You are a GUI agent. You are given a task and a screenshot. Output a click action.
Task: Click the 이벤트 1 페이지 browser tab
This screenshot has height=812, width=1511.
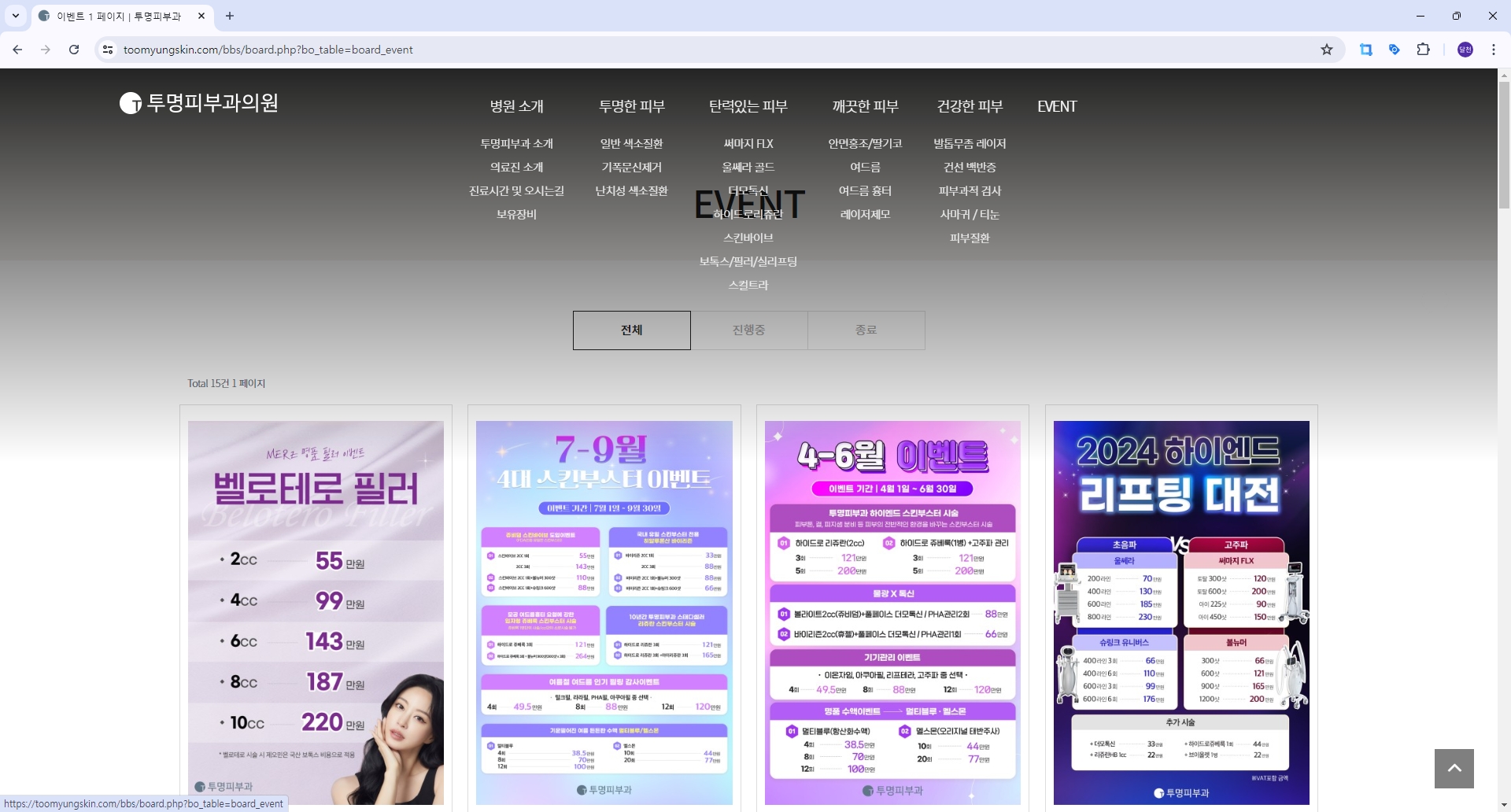[118, 16]
